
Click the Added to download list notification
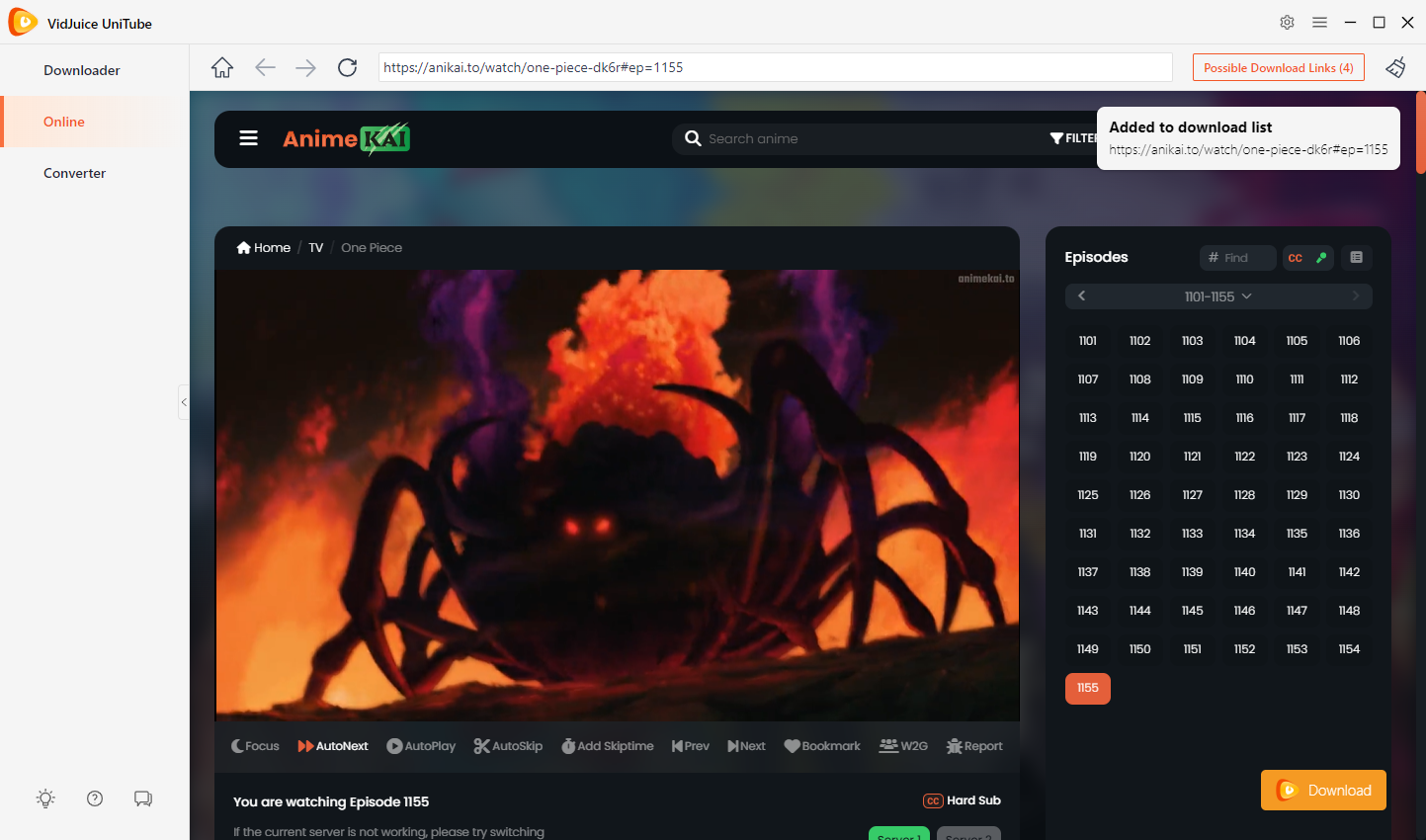1248,138
